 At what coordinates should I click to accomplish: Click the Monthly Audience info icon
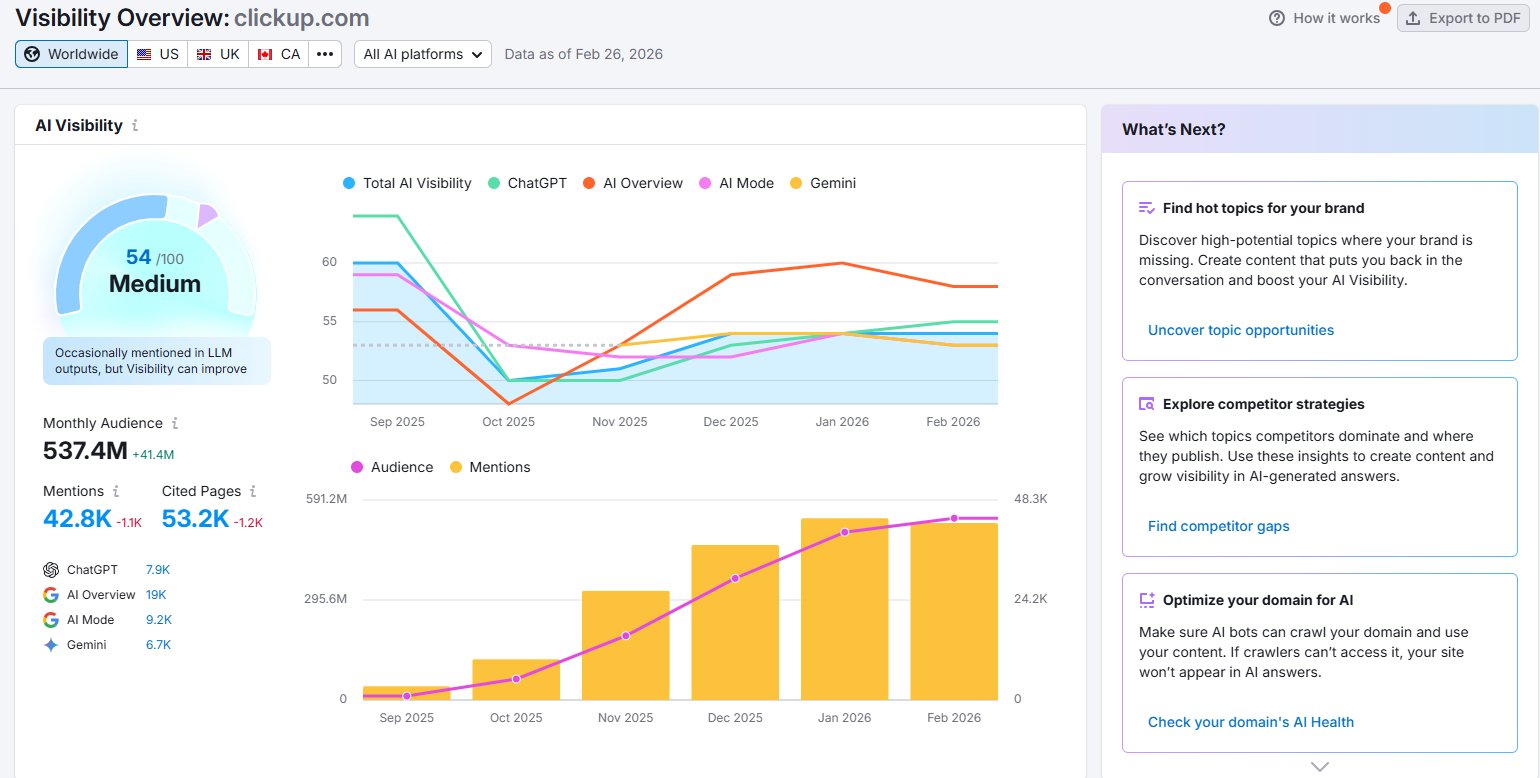pyautogui.click(x=175, y=423)
